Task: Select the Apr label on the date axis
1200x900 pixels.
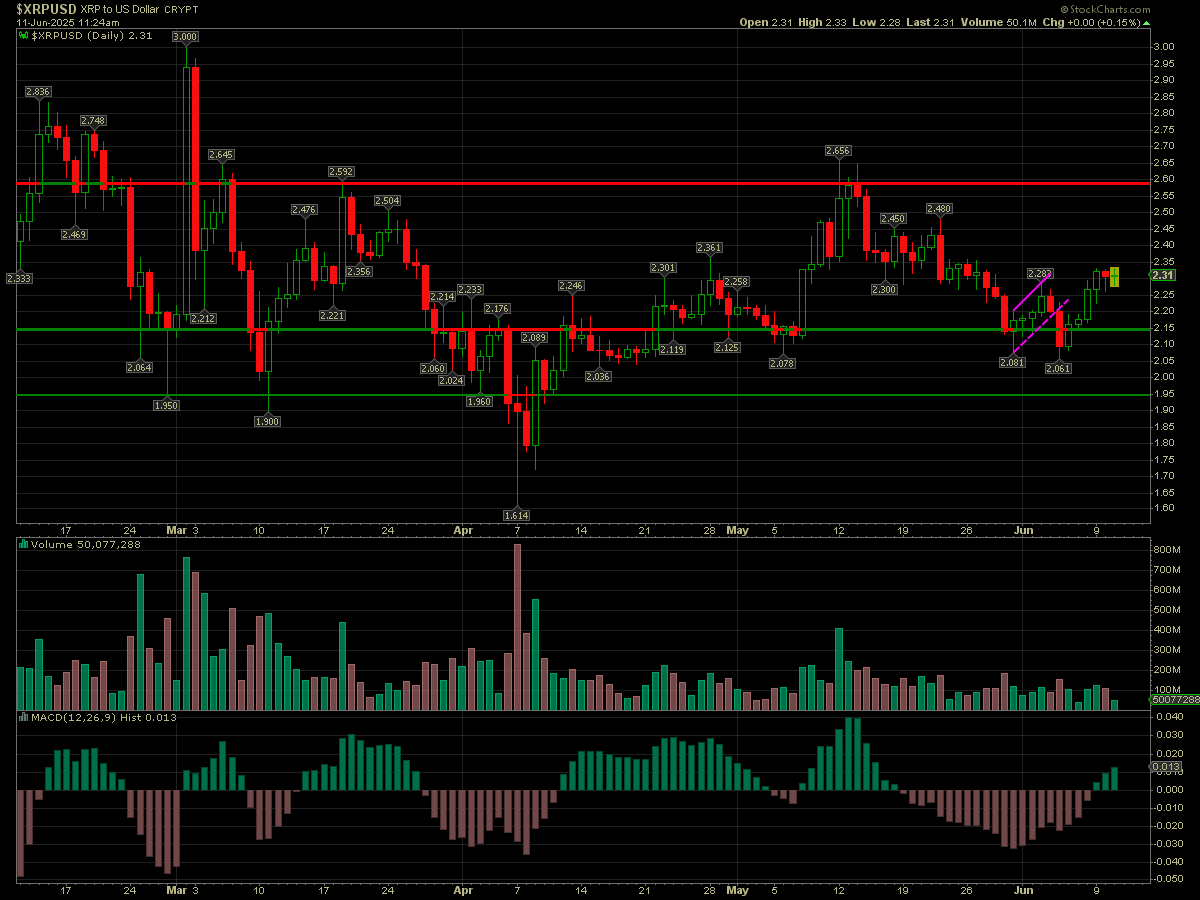Action: click(x=462, y=529)
